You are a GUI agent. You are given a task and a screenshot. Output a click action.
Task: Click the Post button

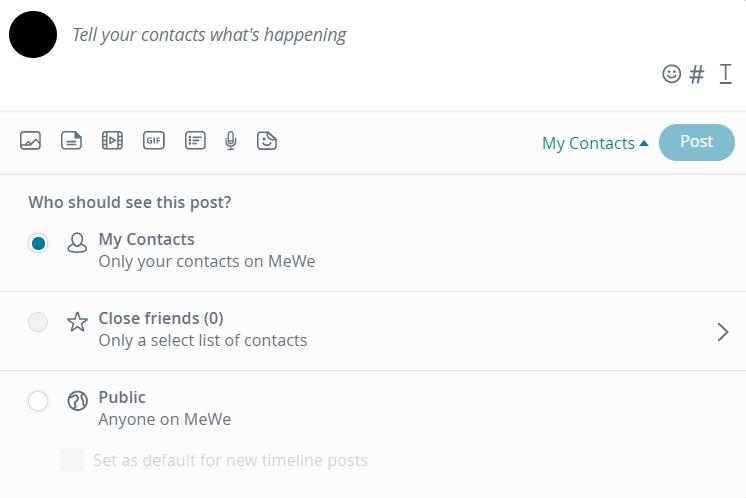click(x=696, y=142)
